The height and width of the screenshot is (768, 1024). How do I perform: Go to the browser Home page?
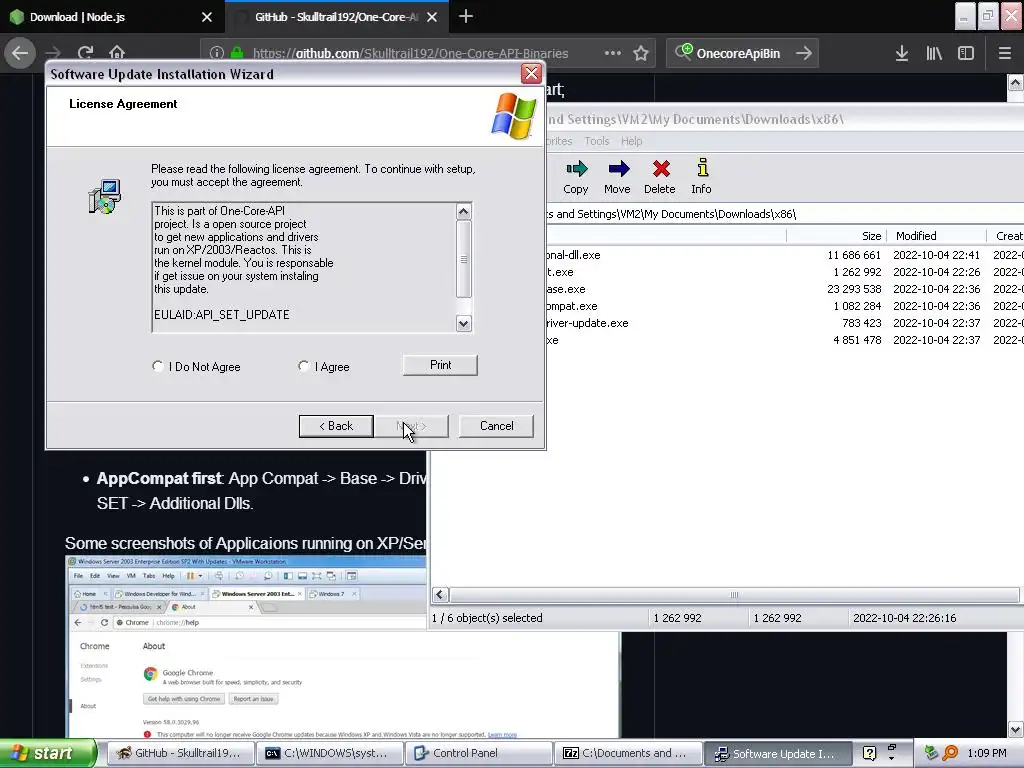click(117, 53)
